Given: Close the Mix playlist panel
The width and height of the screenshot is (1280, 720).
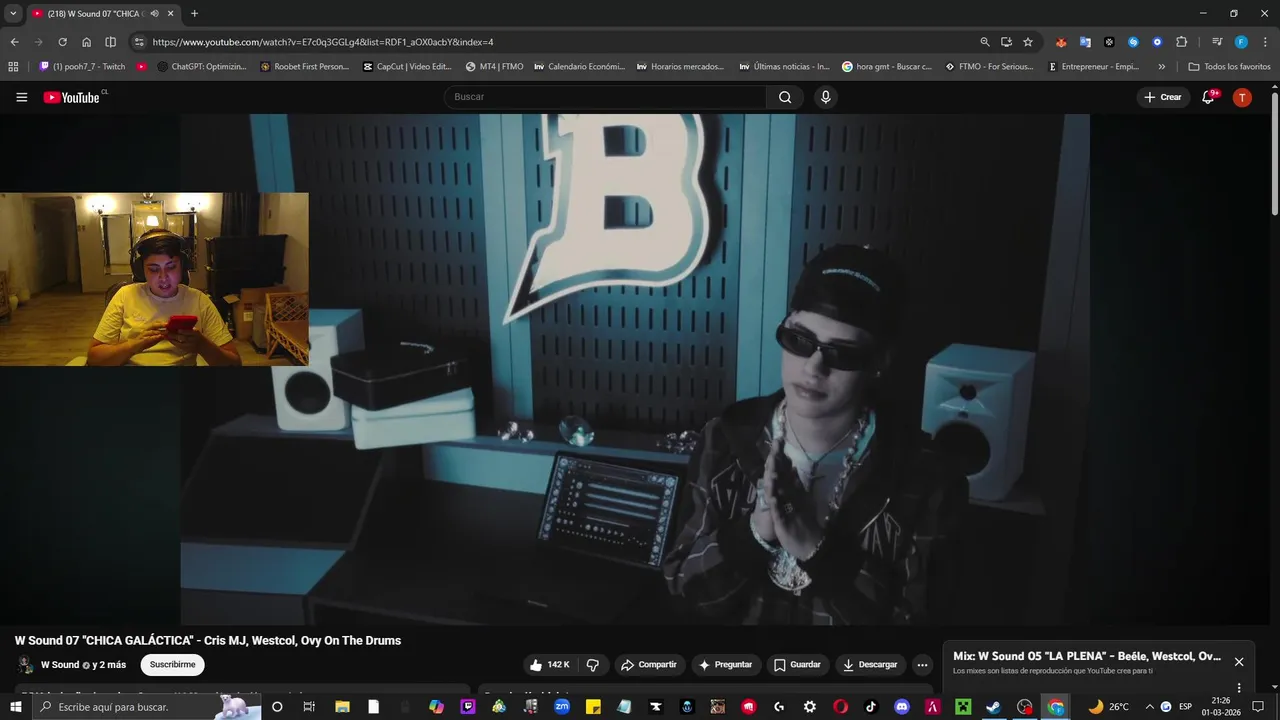Looking at the screenshot, I should click(x=1239, y=662).
